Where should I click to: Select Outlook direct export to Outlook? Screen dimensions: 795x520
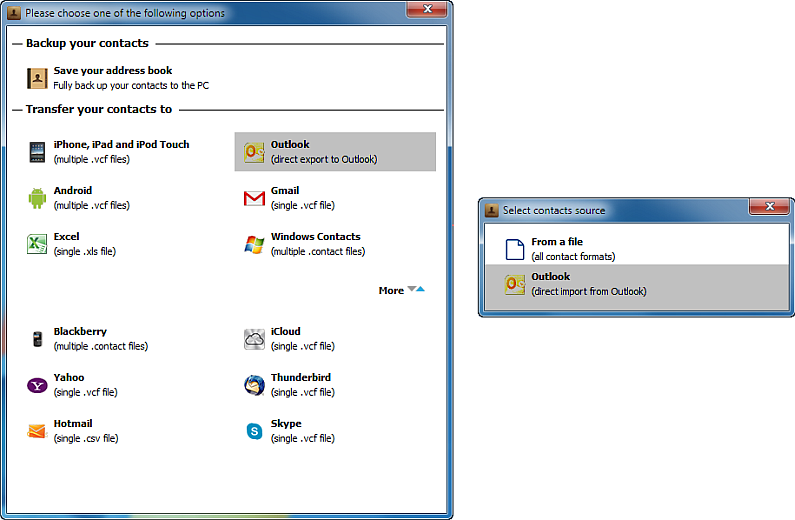point(335,152)
